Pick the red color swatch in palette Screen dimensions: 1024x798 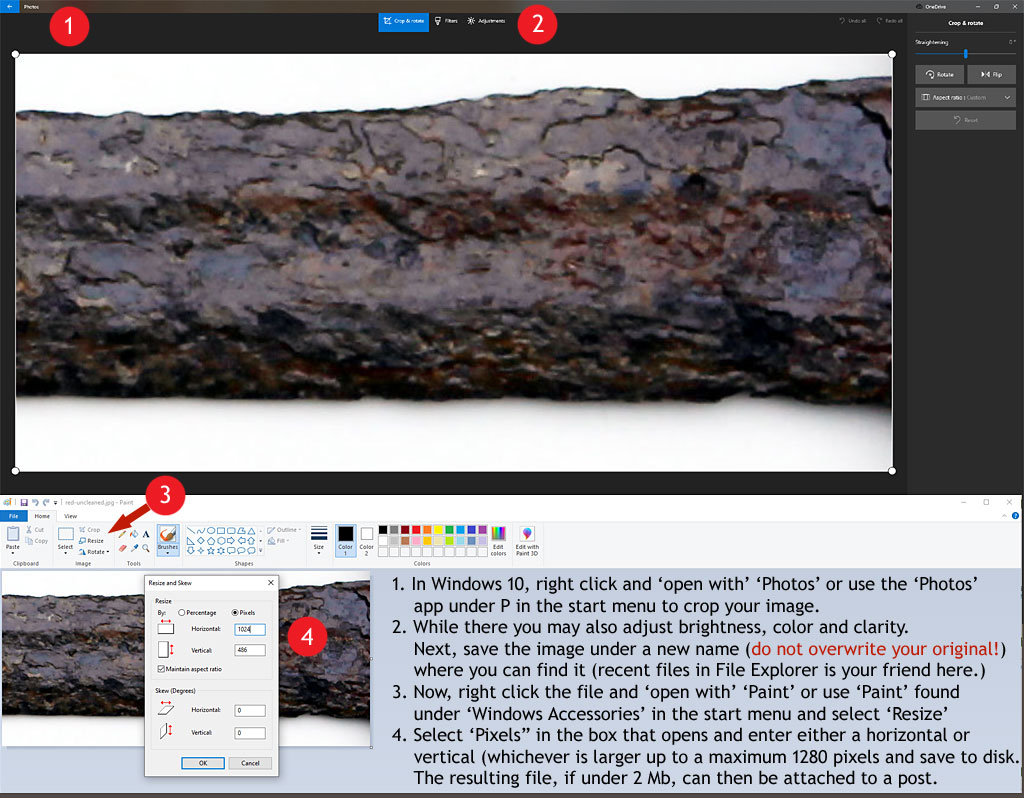point(416,530)
